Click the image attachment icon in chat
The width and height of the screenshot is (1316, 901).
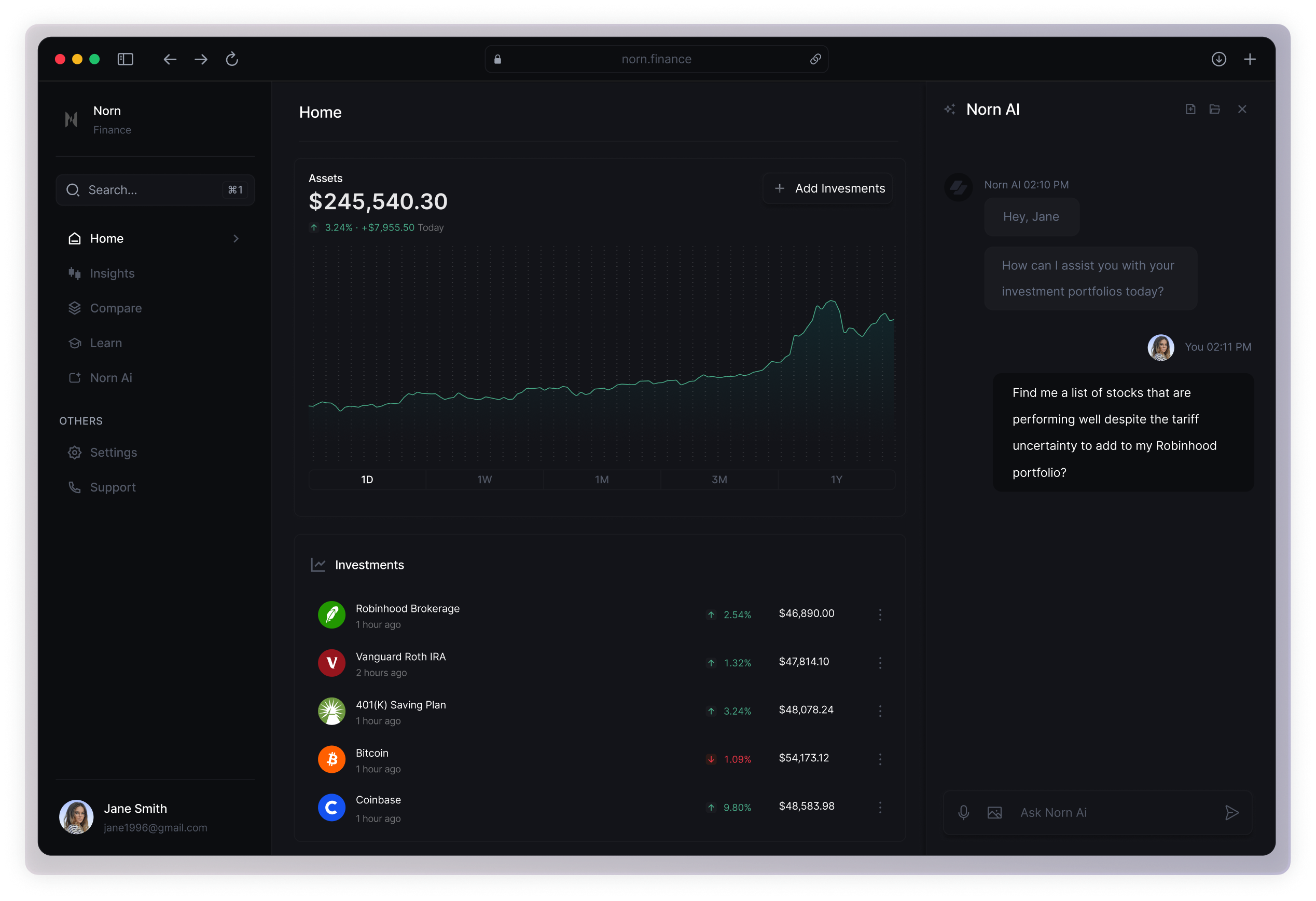coord(994,813)
